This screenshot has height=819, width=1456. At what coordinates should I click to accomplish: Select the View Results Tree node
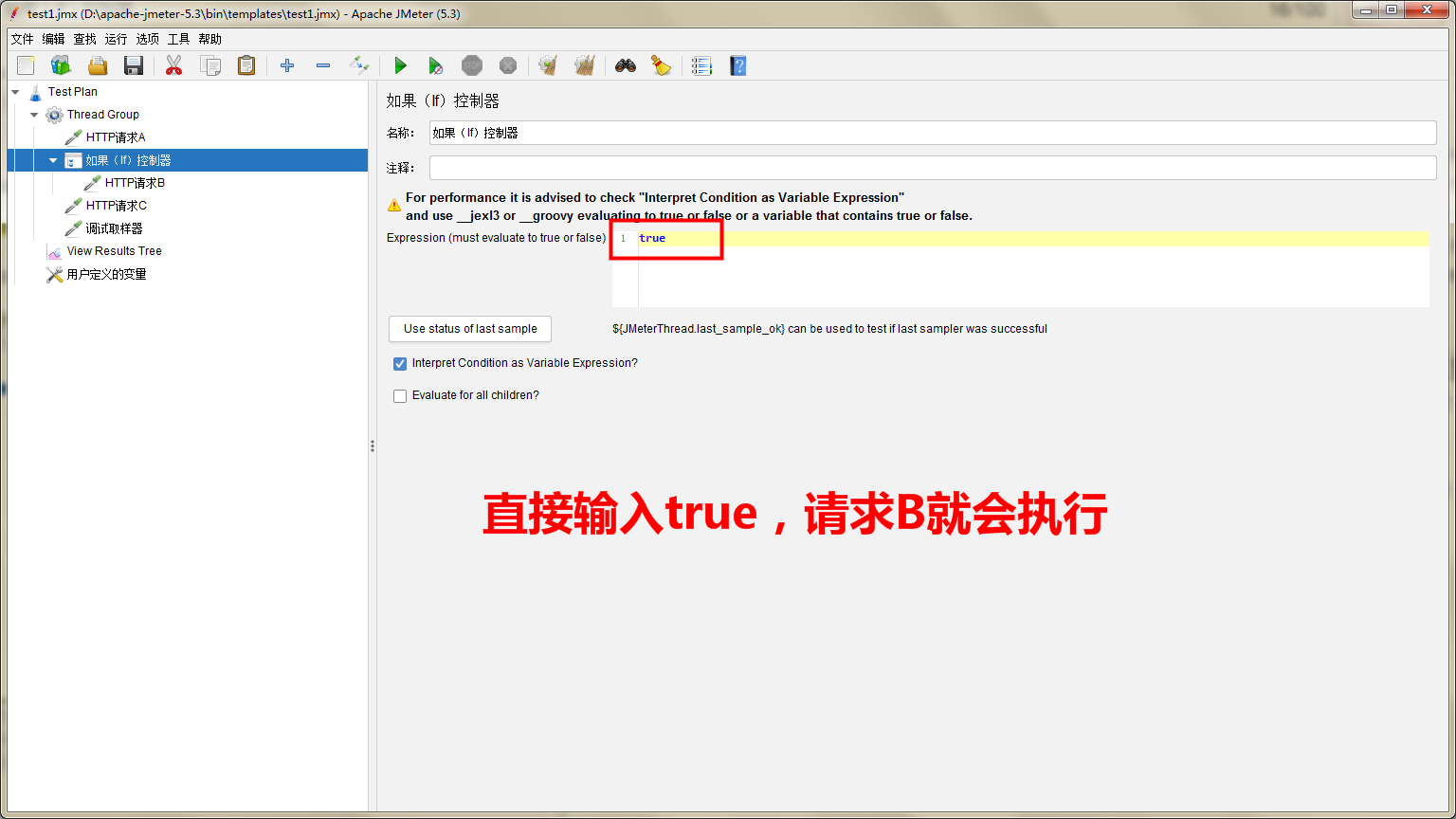point(112,250)
